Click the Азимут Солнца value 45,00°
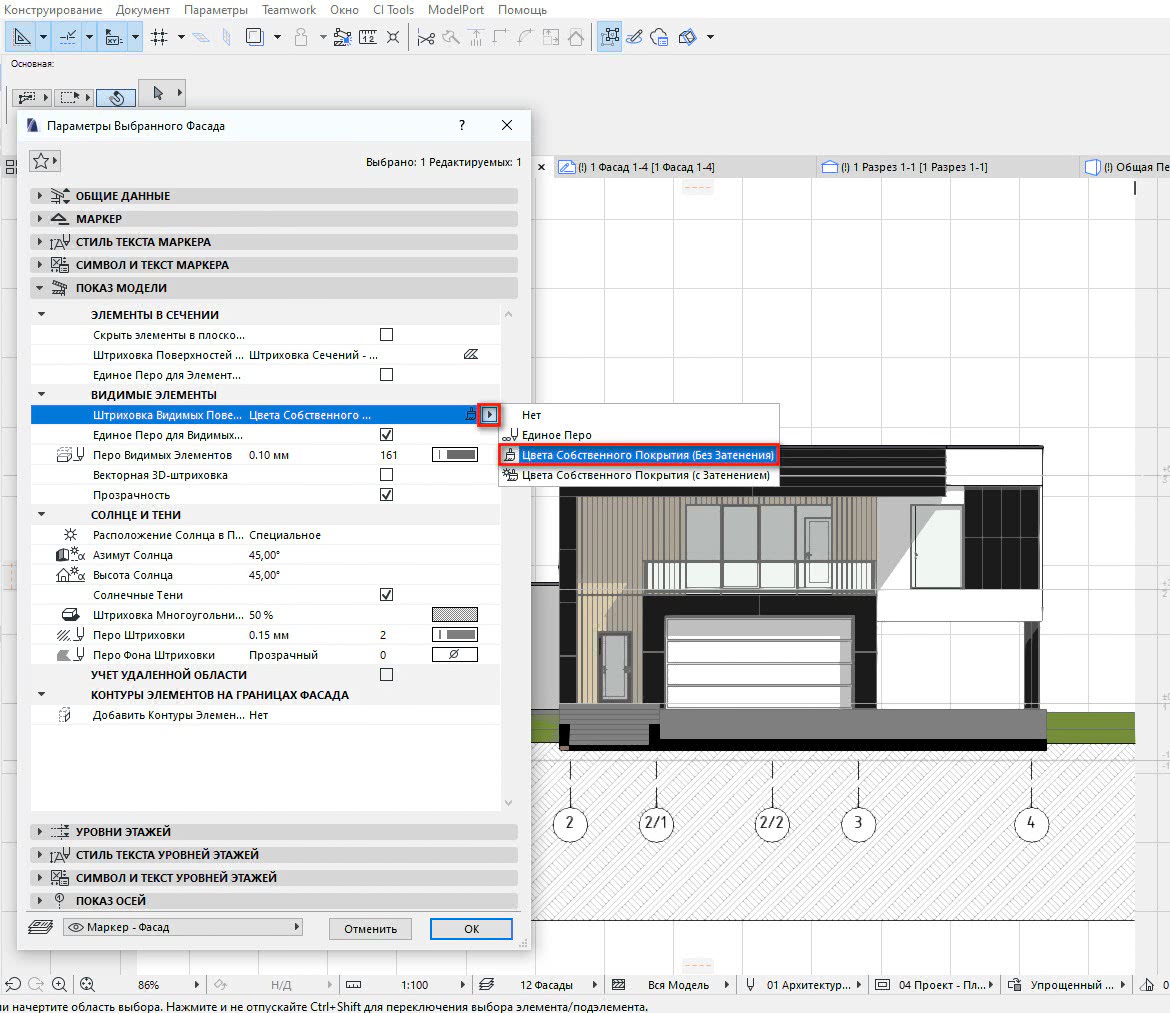 coord(265,555)
